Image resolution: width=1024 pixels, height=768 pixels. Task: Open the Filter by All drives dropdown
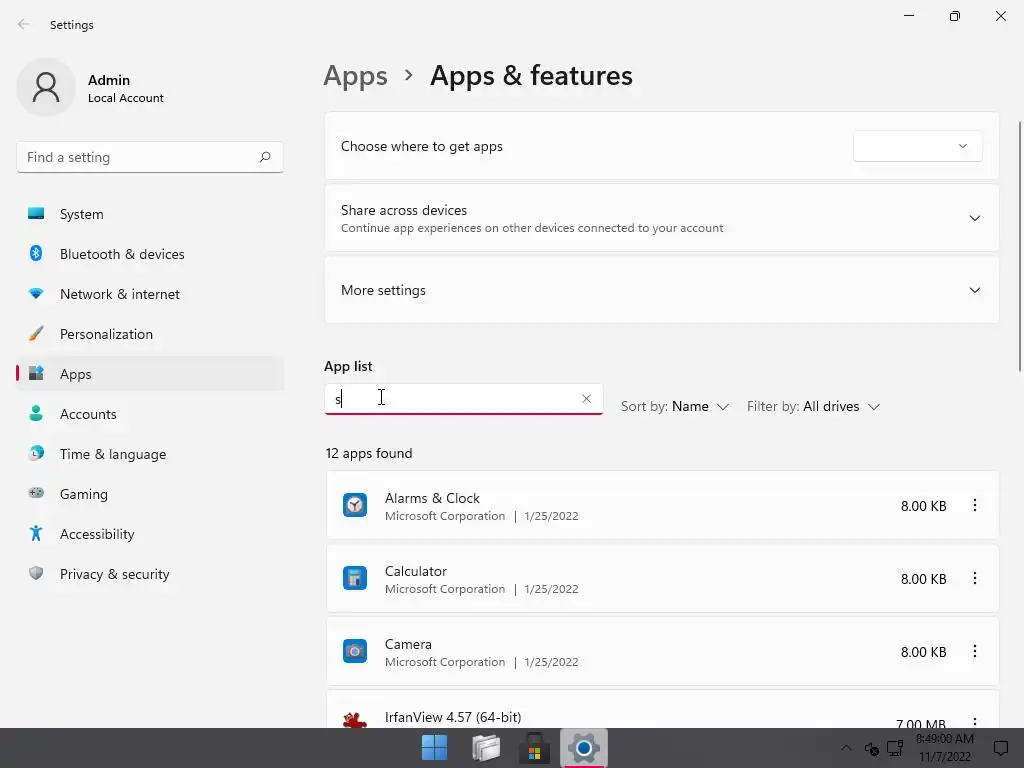click(813, 407)
